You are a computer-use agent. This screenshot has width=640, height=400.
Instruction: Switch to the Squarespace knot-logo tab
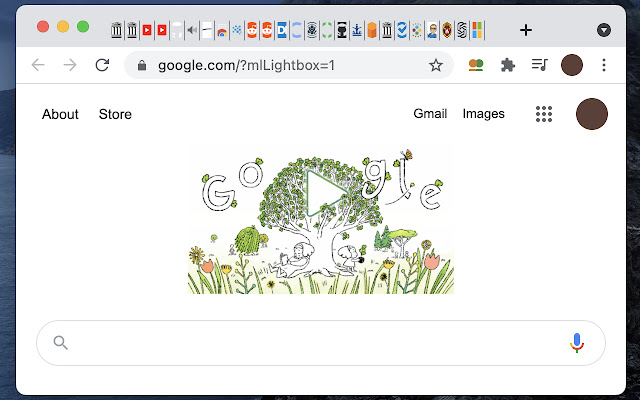point(462,30)
